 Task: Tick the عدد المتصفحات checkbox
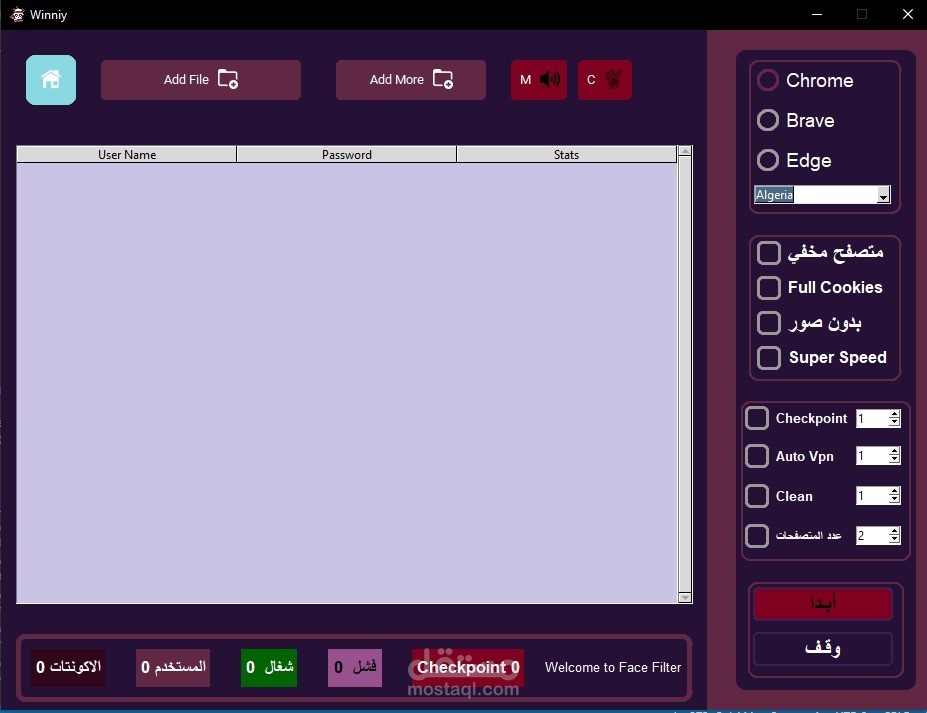click(x=757, y=536)
